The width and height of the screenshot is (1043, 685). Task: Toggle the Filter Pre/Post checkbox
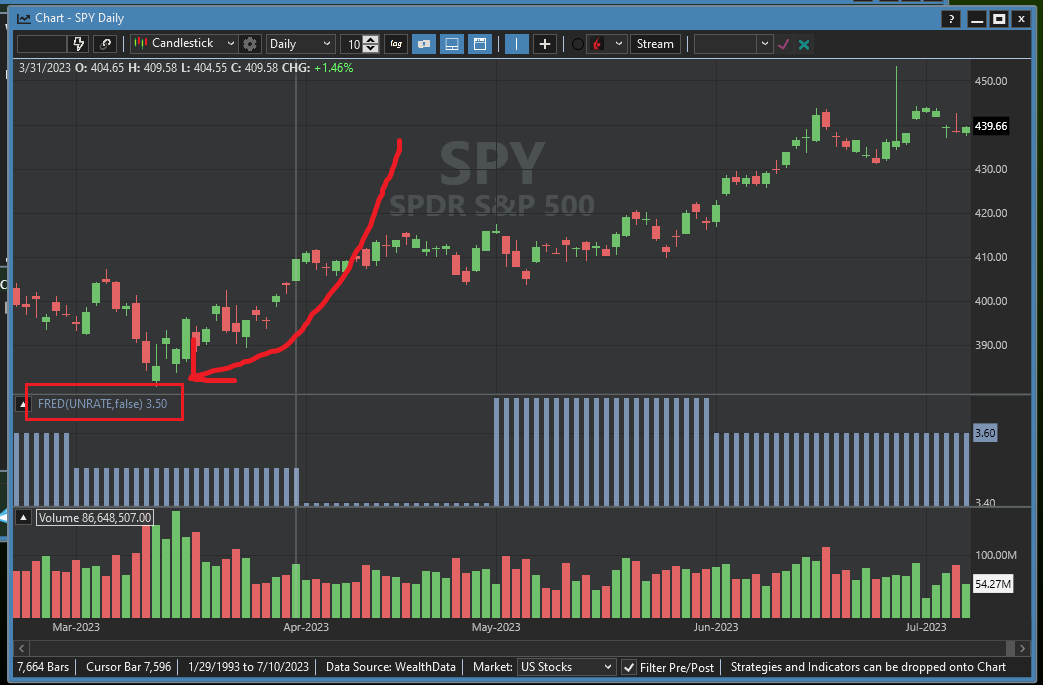click(629, 667)
